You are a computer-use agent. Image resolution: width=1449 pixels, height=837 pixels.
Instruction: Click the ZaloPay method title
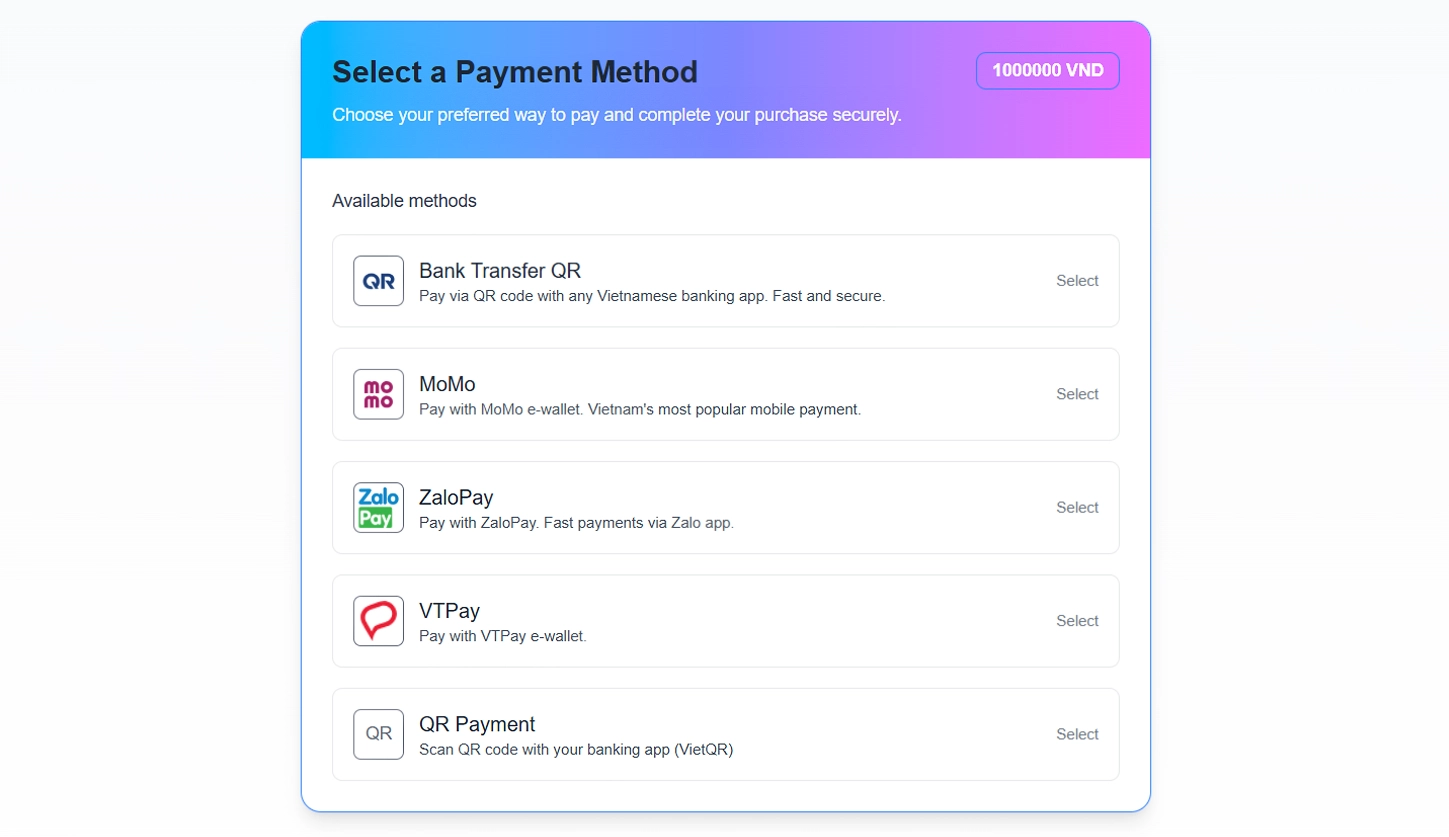[x=456, y=497]
